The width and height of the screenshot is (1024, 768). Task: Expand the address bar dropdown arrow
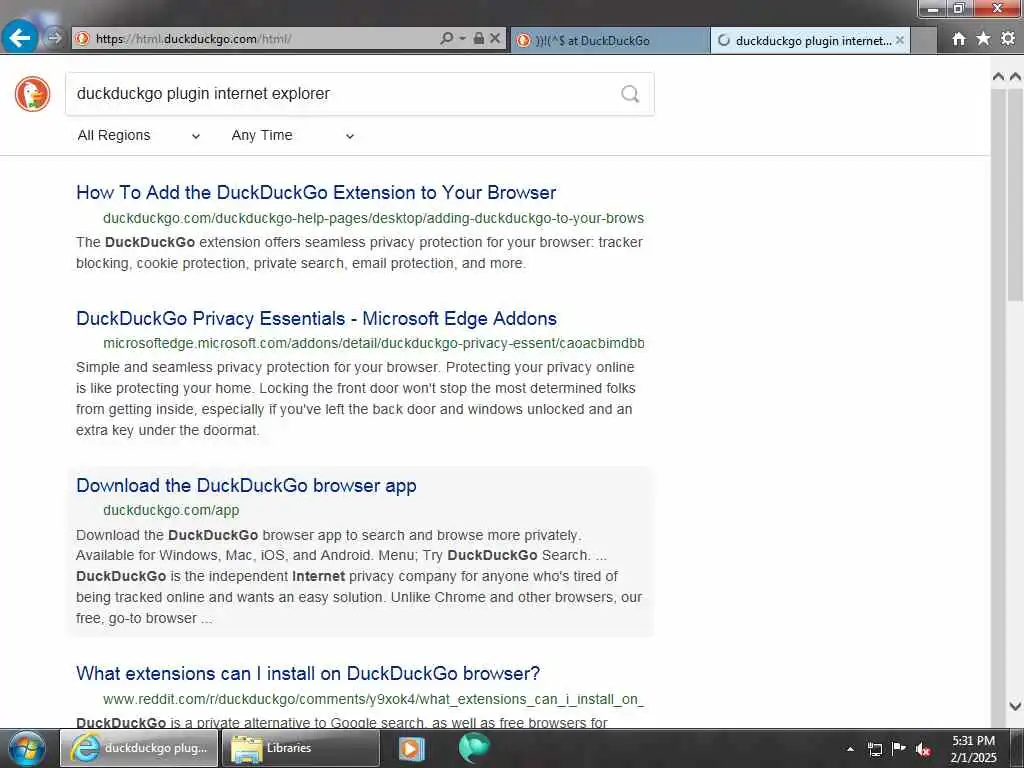[462, 39]
